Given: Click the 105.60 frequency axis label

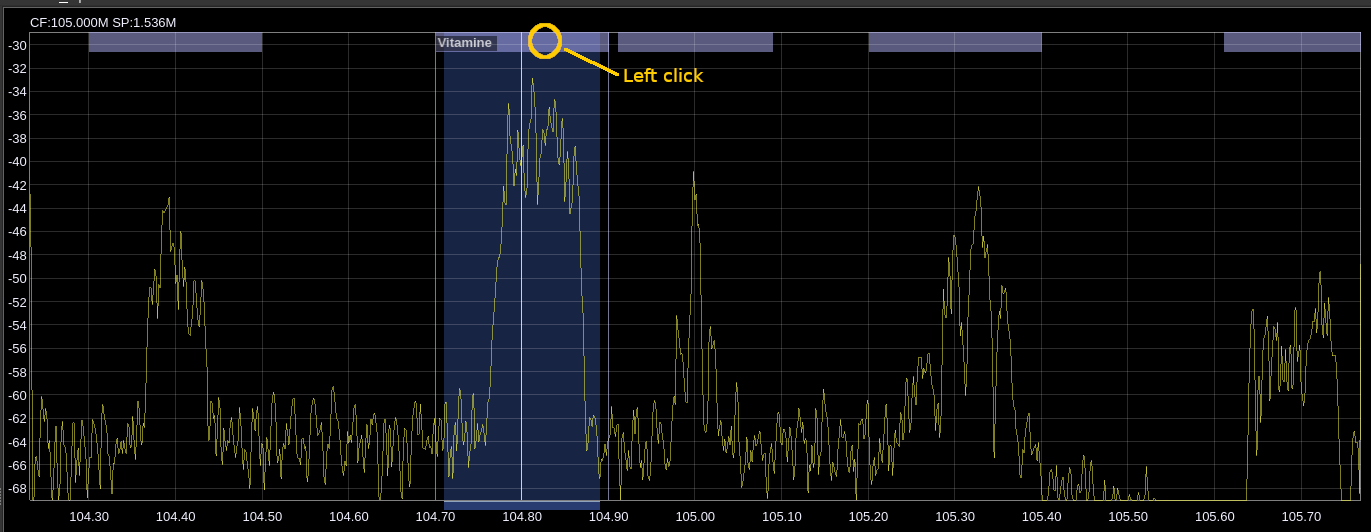Looking at the screenshot, I should pyautogui.click(x=1215, y=517).
